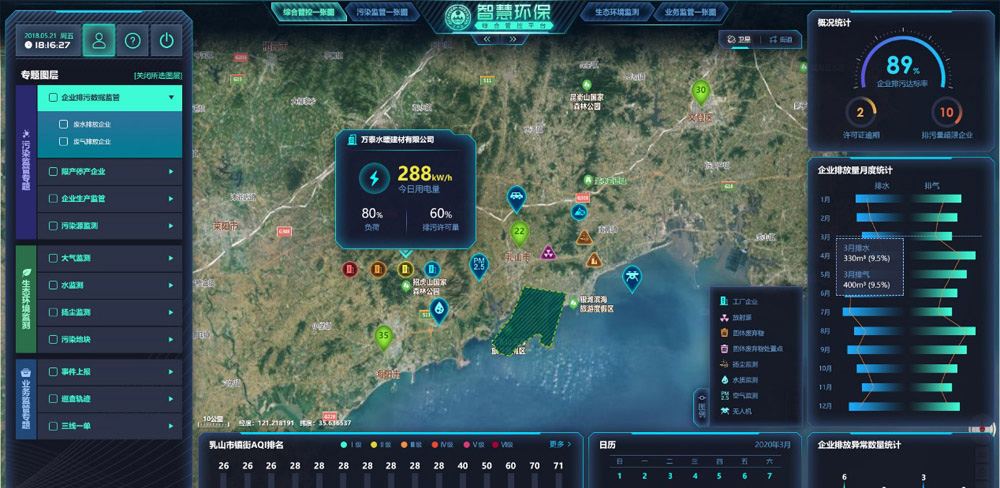
Task: Click the 关闭所选图层 link
Action: [158, 75]
